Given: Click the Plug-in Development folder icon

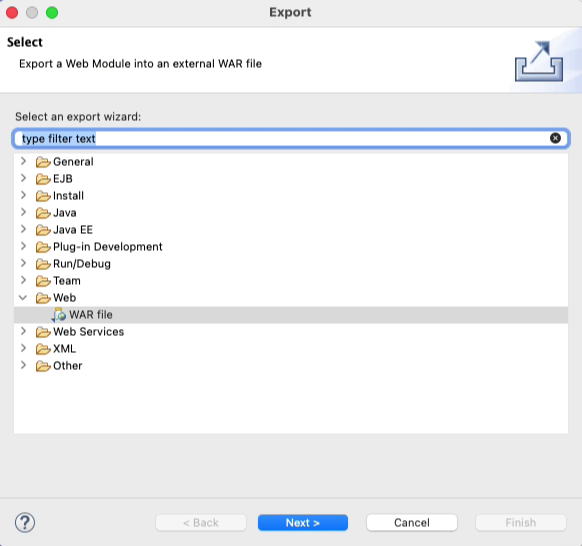Looking at the screenshot, I should [43, 247].
